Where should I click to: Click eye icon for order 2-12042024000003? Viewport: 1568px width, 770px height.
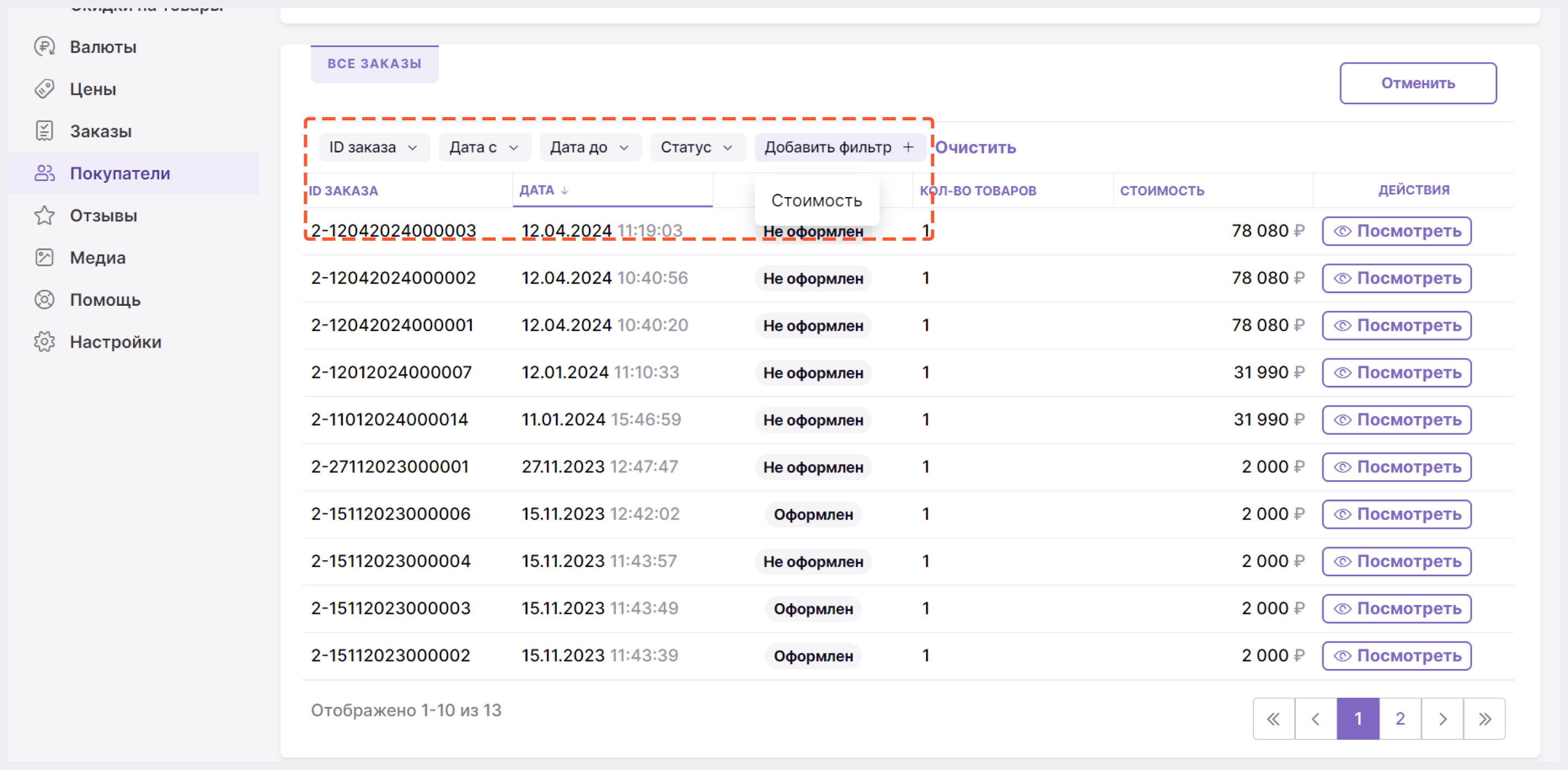(x=1343, y=231)
